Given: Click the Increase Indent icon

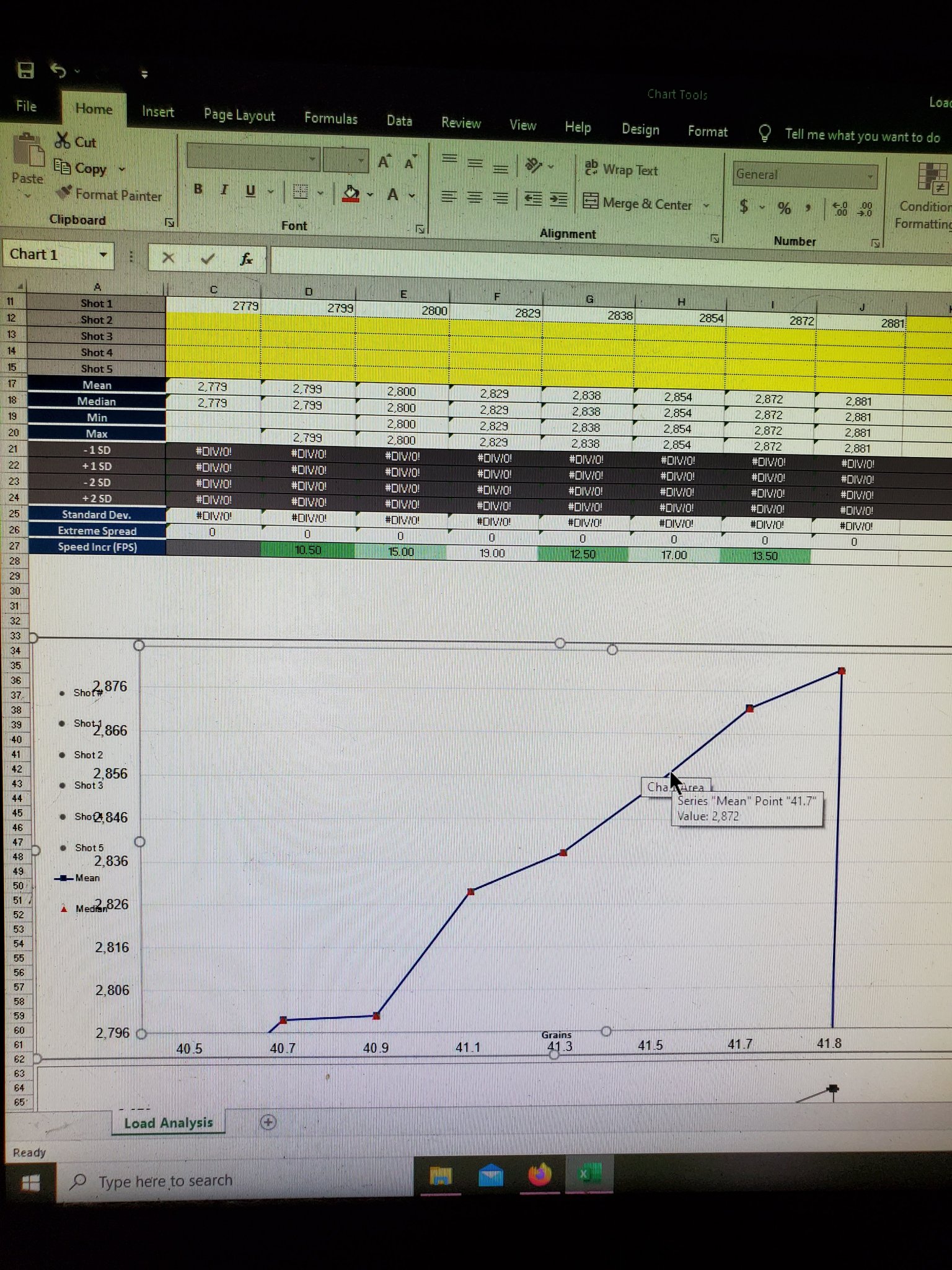Looking at the screenshot, I should pyautogui.click(x=558, y=200).
